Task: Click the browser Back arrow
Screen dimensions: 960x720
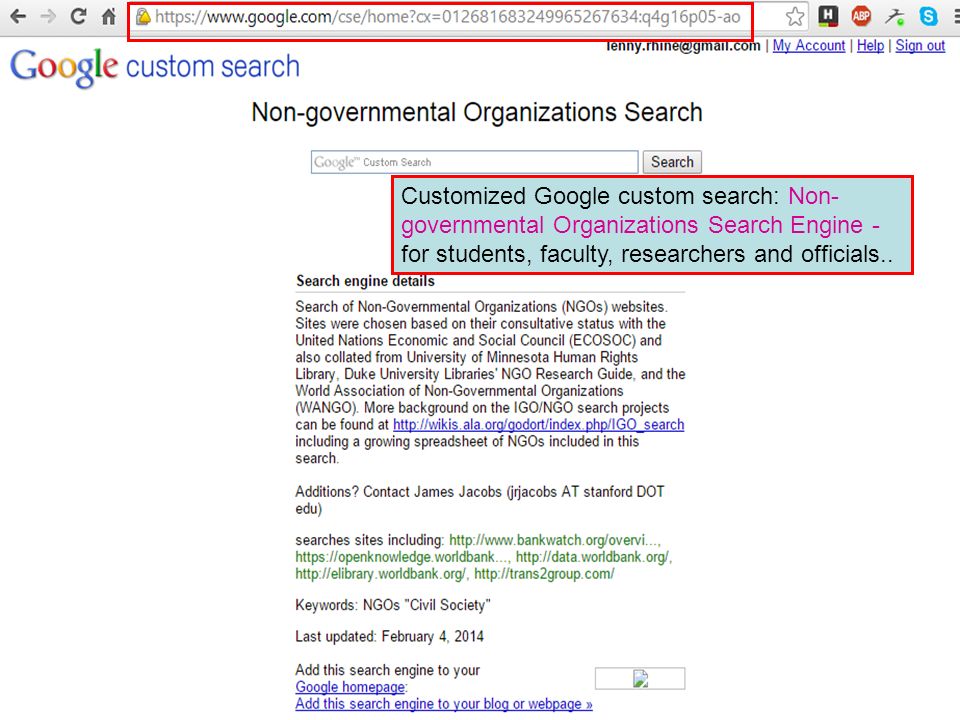Action: pos(18,16)
